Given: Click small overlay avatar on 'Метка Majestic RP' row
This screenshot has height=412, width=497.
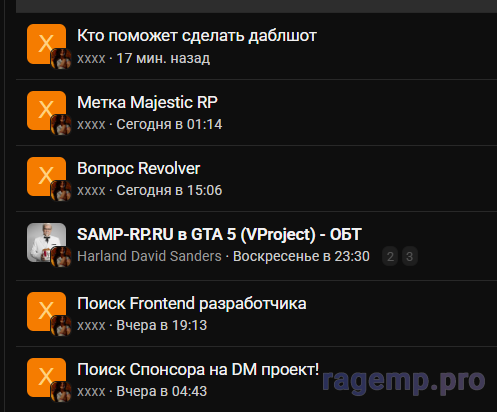Looking at the screenshot, I should [61, 125].
